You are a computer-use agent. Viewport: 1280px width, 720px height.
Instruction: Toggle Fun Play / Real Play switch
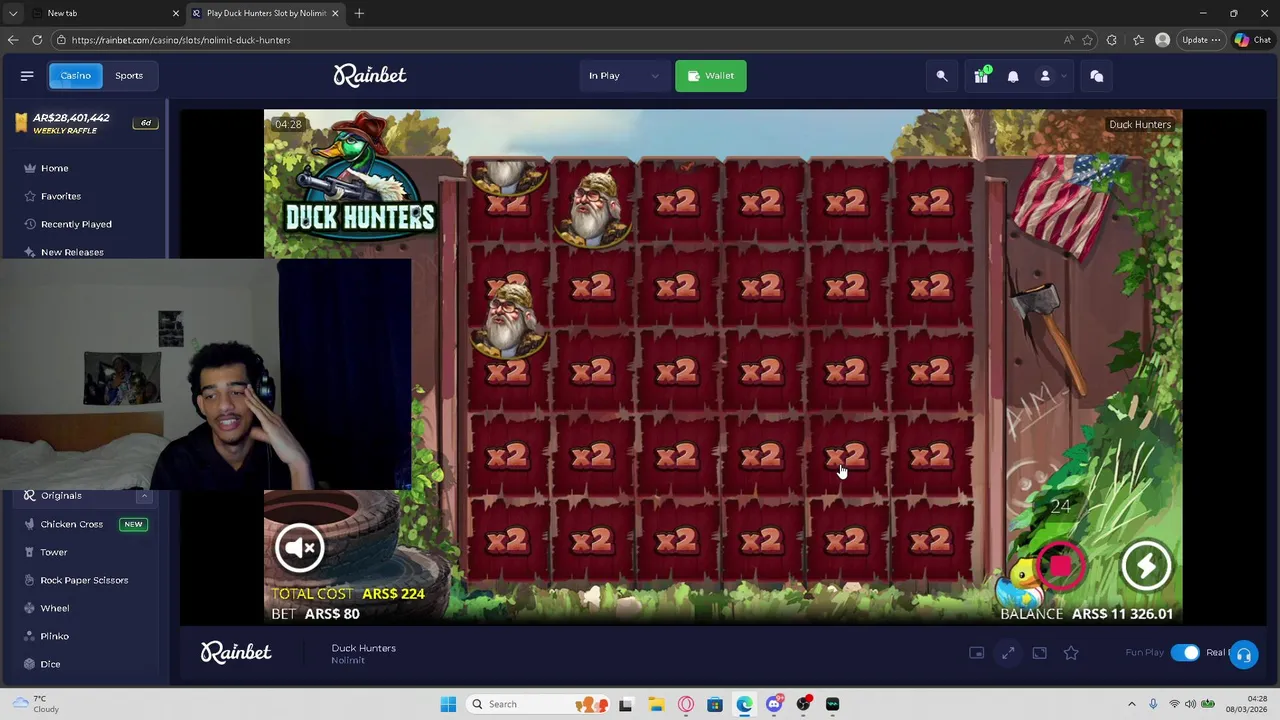[1185, 653]
